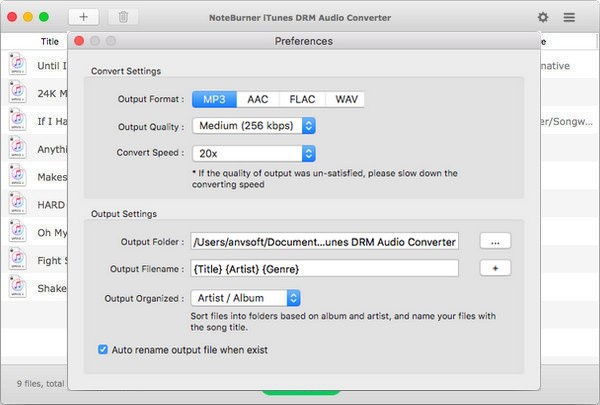
Task: Click music file icon beside Fight
Action: click(x=18, y=259)
